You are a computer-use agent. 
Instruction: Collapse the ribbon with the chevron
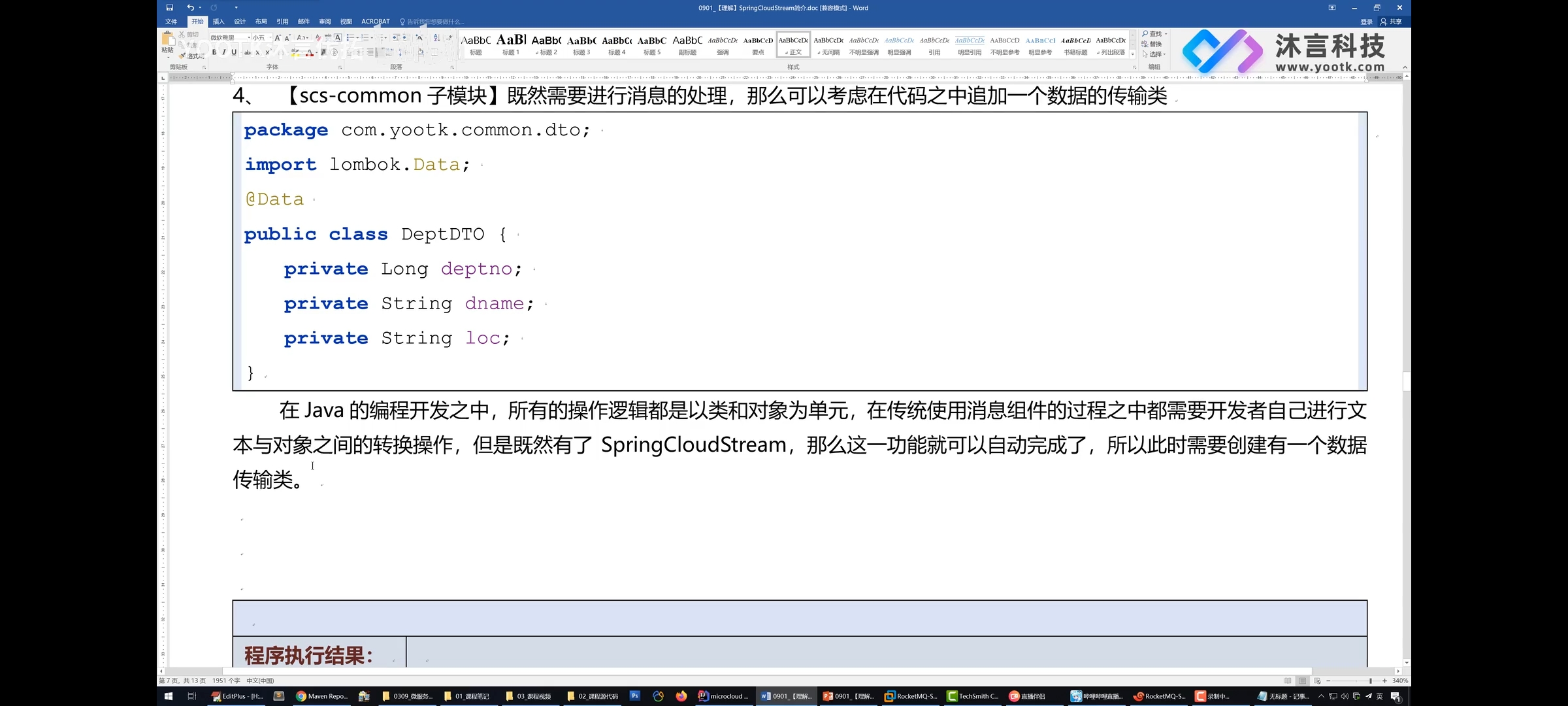click(x=1405, y=67)
